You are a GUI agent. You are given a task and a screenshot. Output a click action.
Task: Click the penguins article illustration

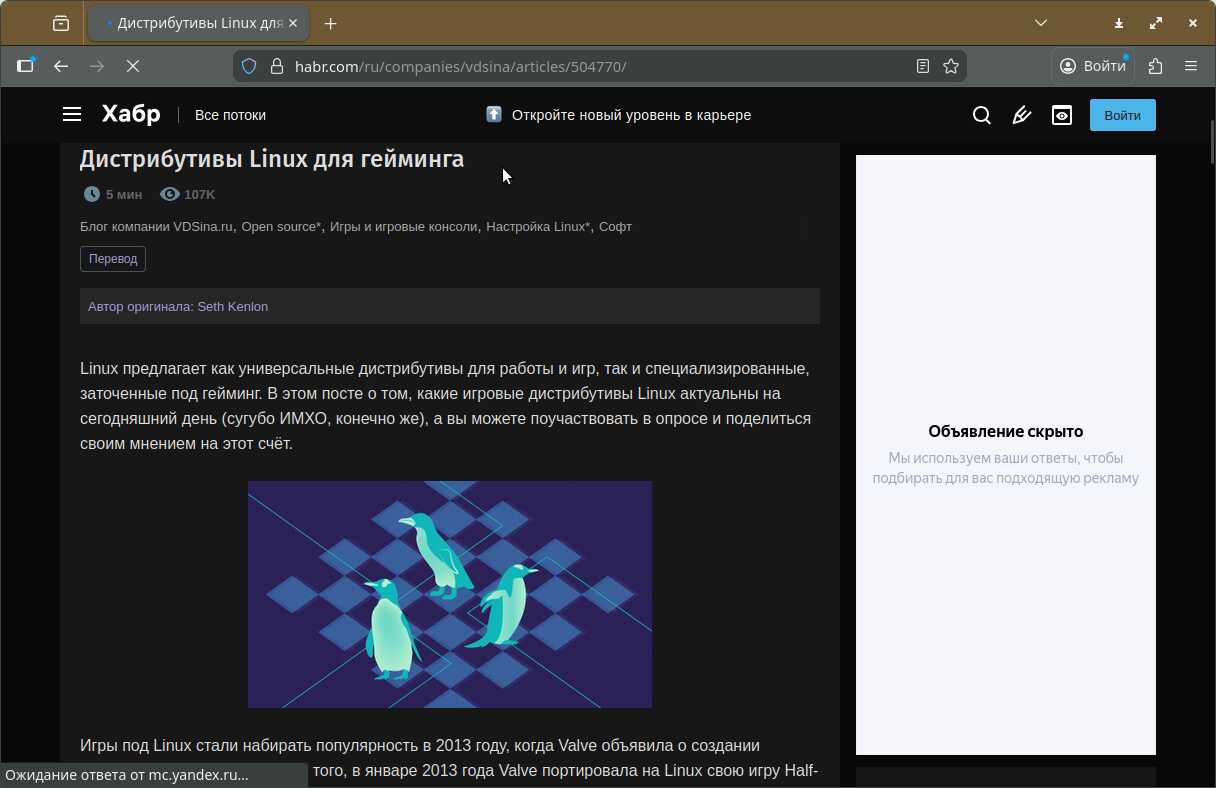[x=450, y=594]
